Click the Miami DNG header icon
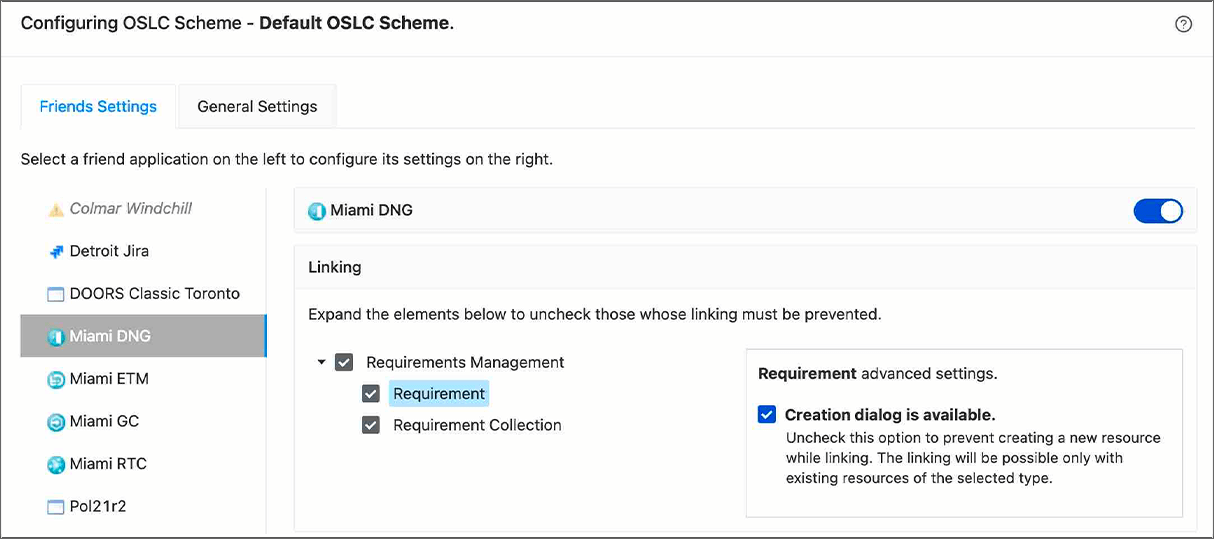Viewport: 1214px width, 539px height. [x=317, y=211]
